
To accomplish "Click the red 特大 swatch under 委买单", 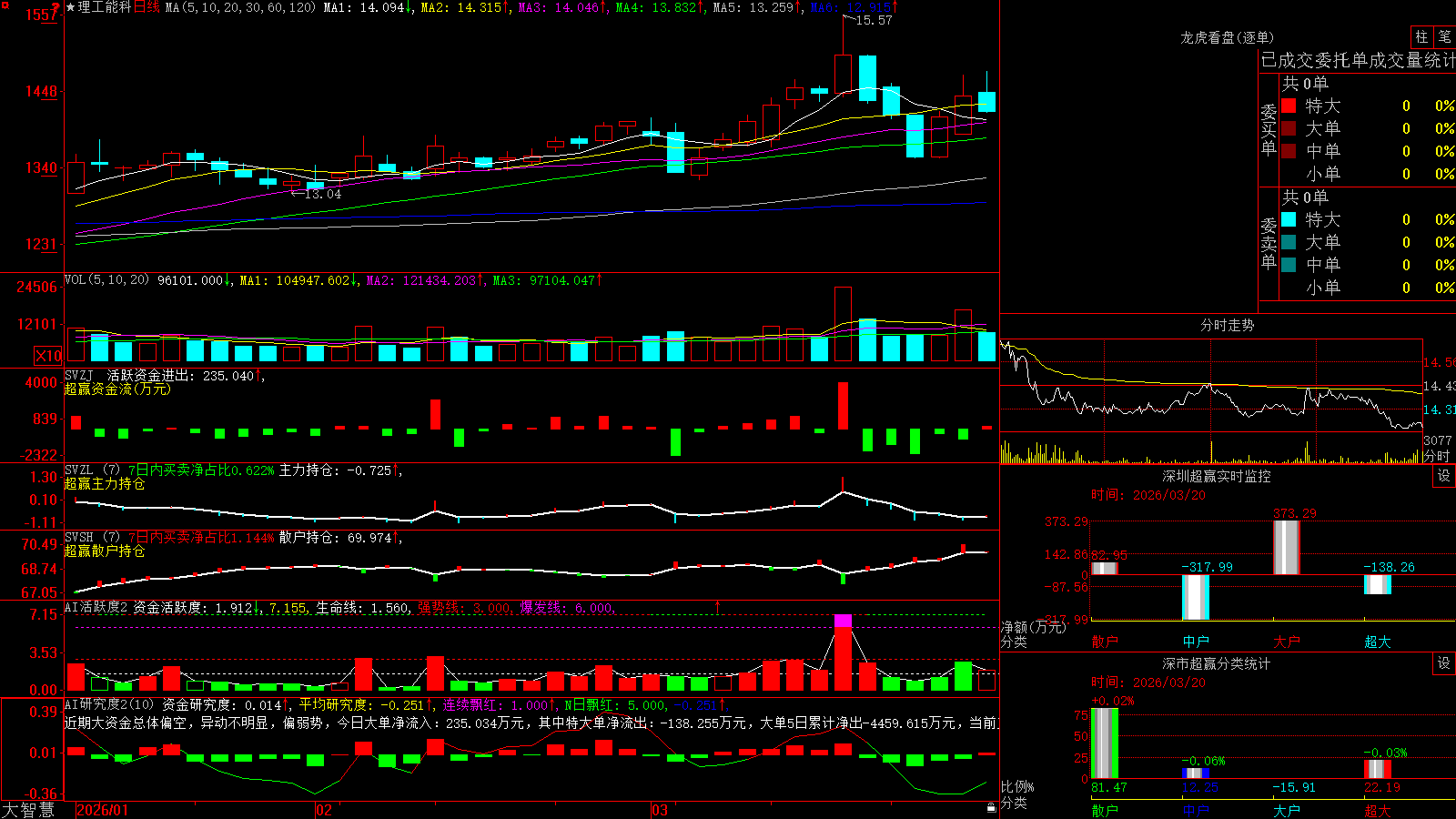I will tap(1289, 106).
